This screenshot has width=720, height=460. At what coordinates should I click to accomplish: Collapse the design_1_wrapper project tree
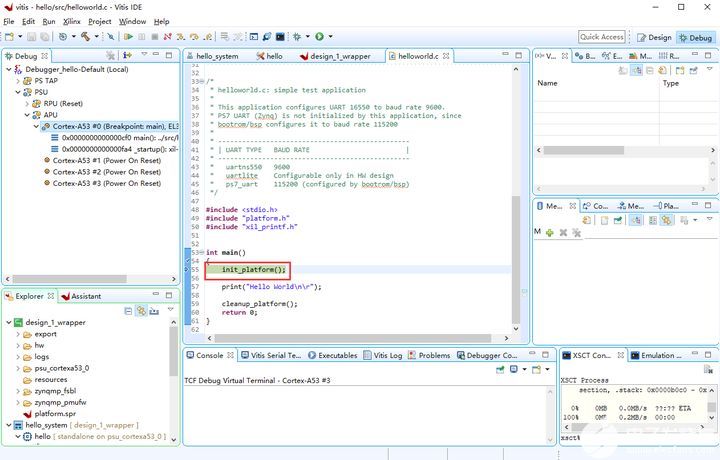(x=9, y=323)
